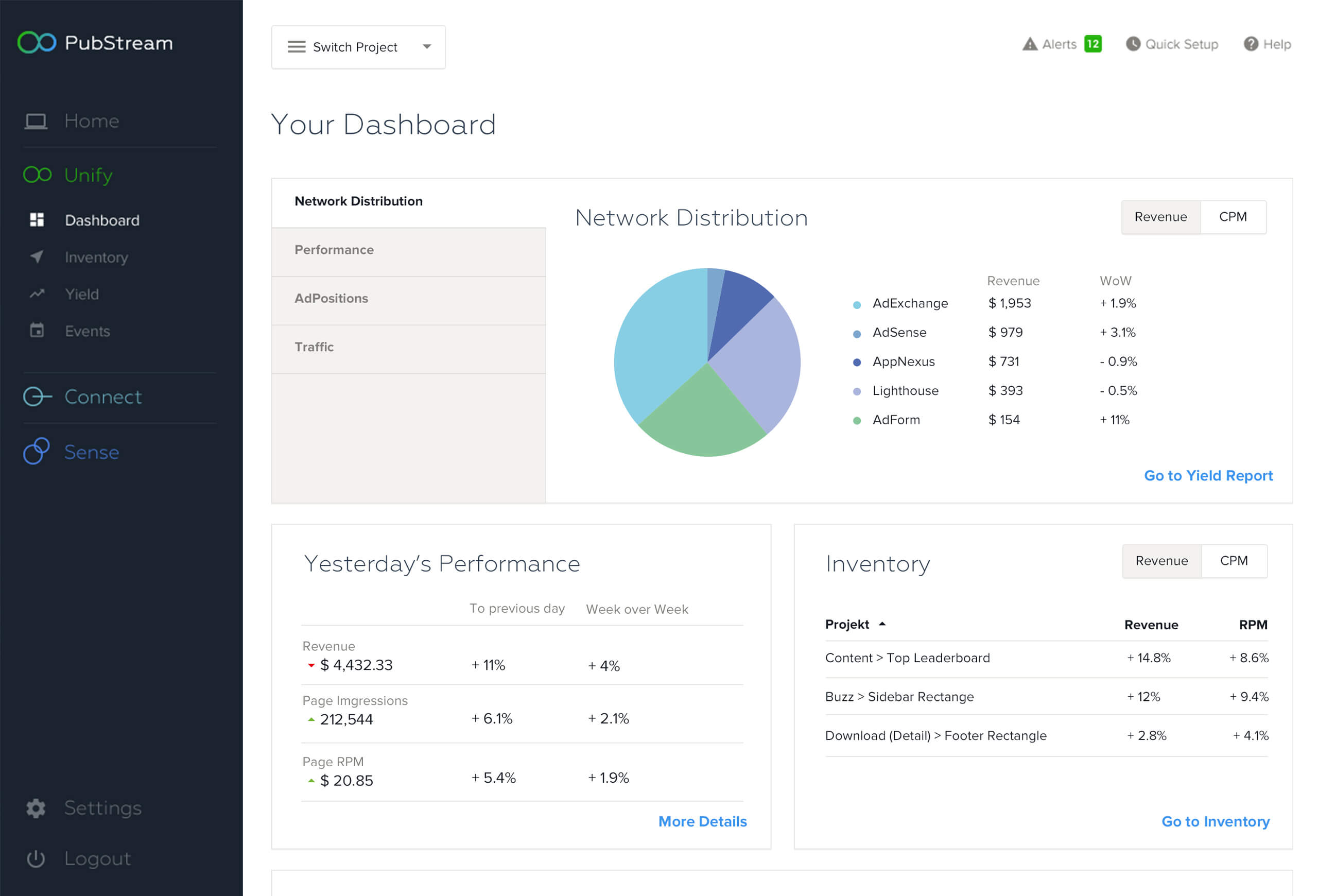Viewport: 1318px width, 896px height.
Task: Click the PubStream logo icon
Action: 37,43
